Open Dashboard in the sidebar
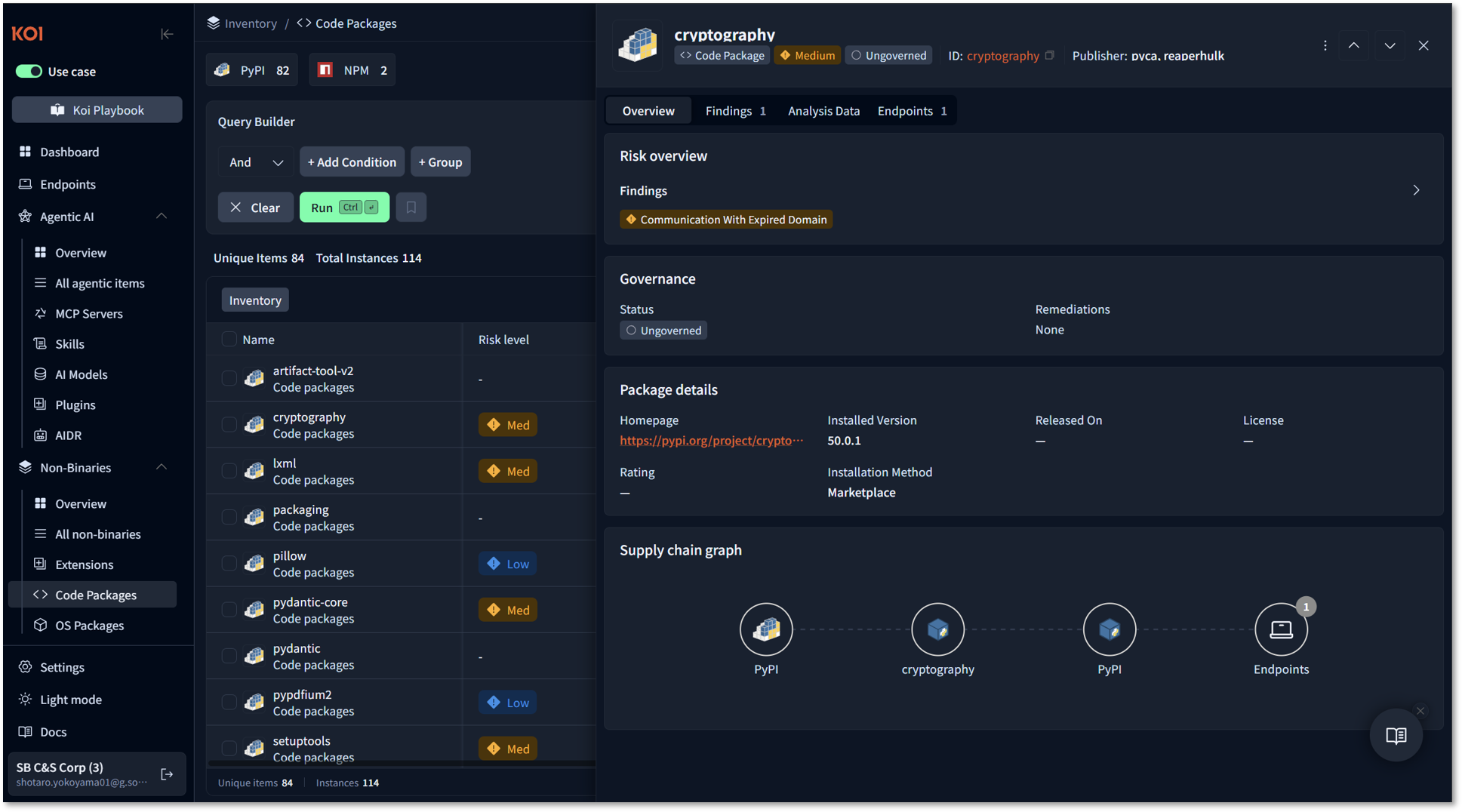Image resolution: width=1462 pixels, height=812 pixels. (69, 152)
